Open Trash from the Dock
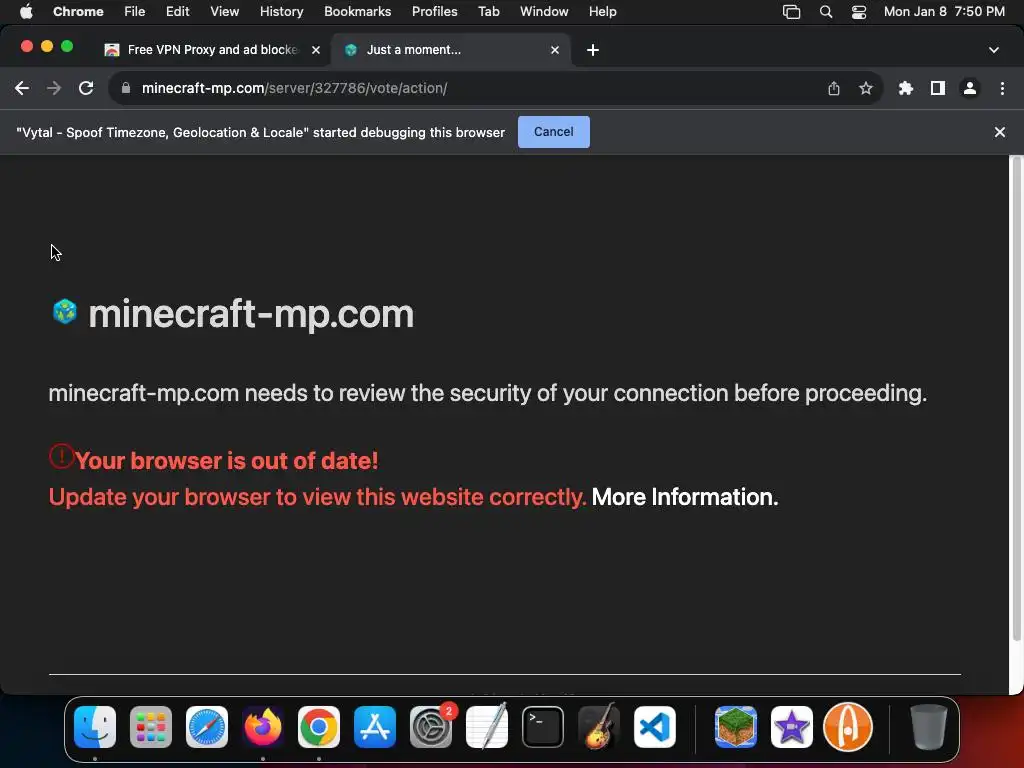Screen dimensions: 1024x768 point(929,727)
